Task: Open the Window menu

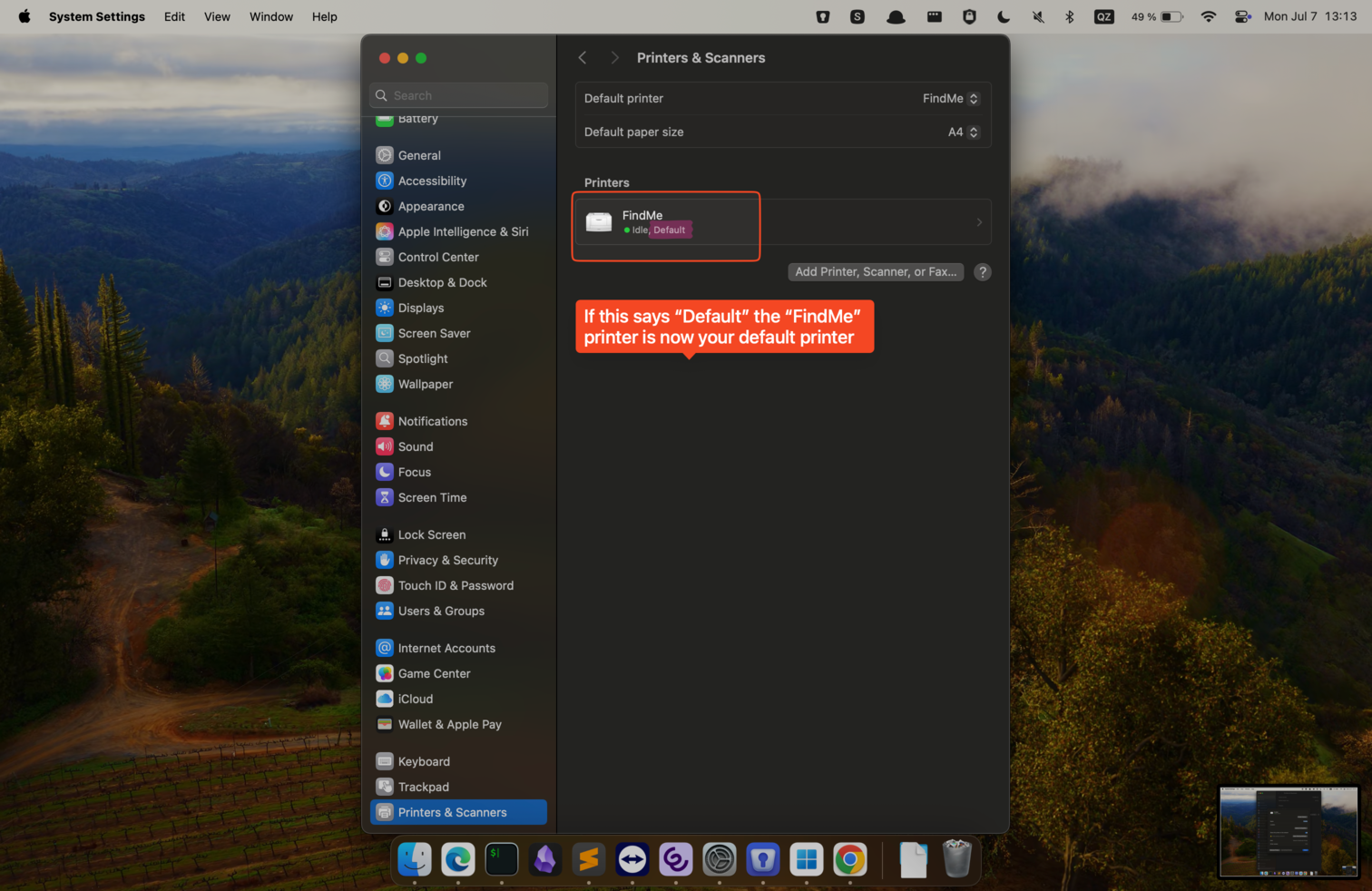Action: point(271,16)
